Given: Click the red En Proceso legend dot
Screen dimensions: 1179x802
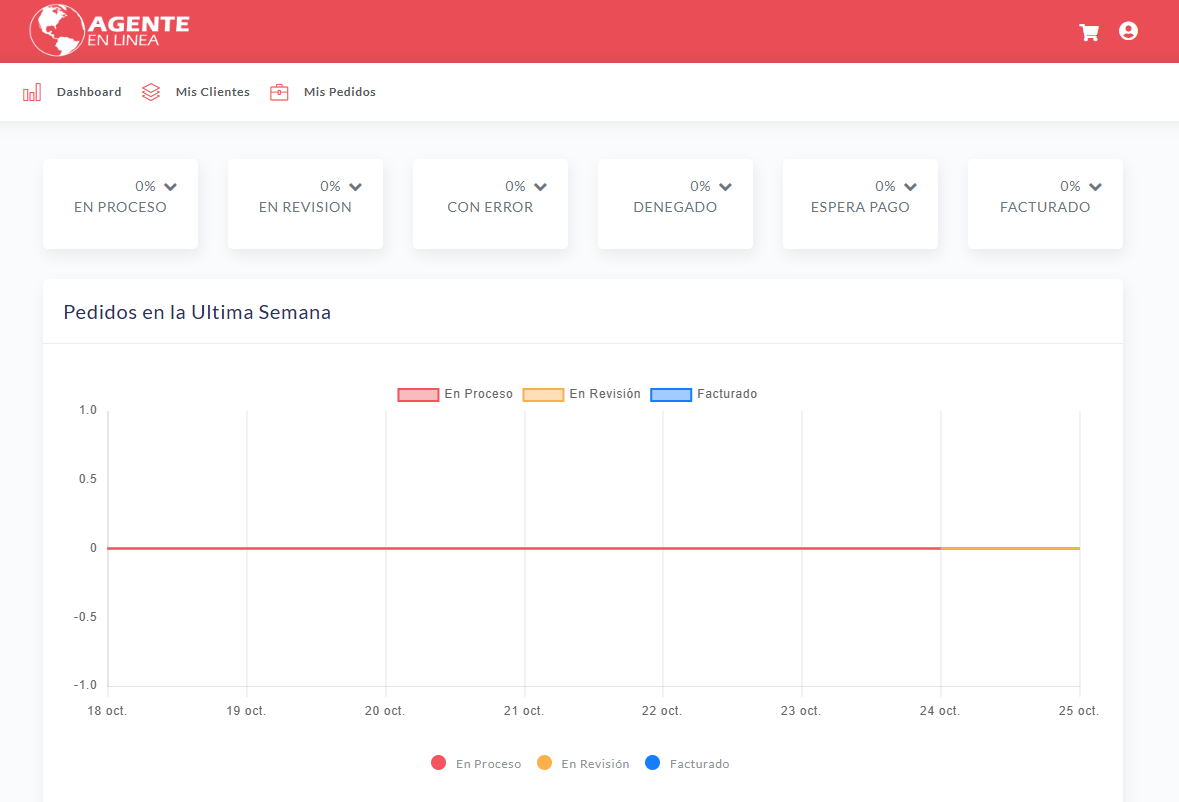Looking at the screenshot, I should click(438, 763).
